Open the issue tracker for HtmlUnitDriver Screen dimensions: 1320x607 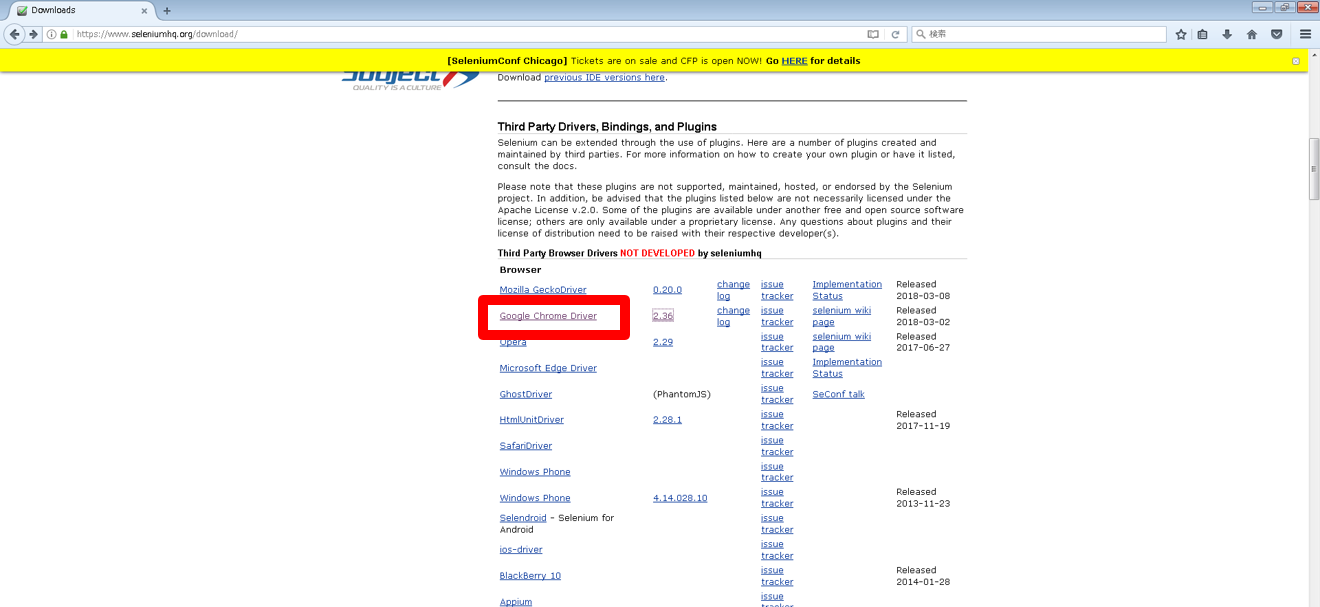tap(777, 420)
